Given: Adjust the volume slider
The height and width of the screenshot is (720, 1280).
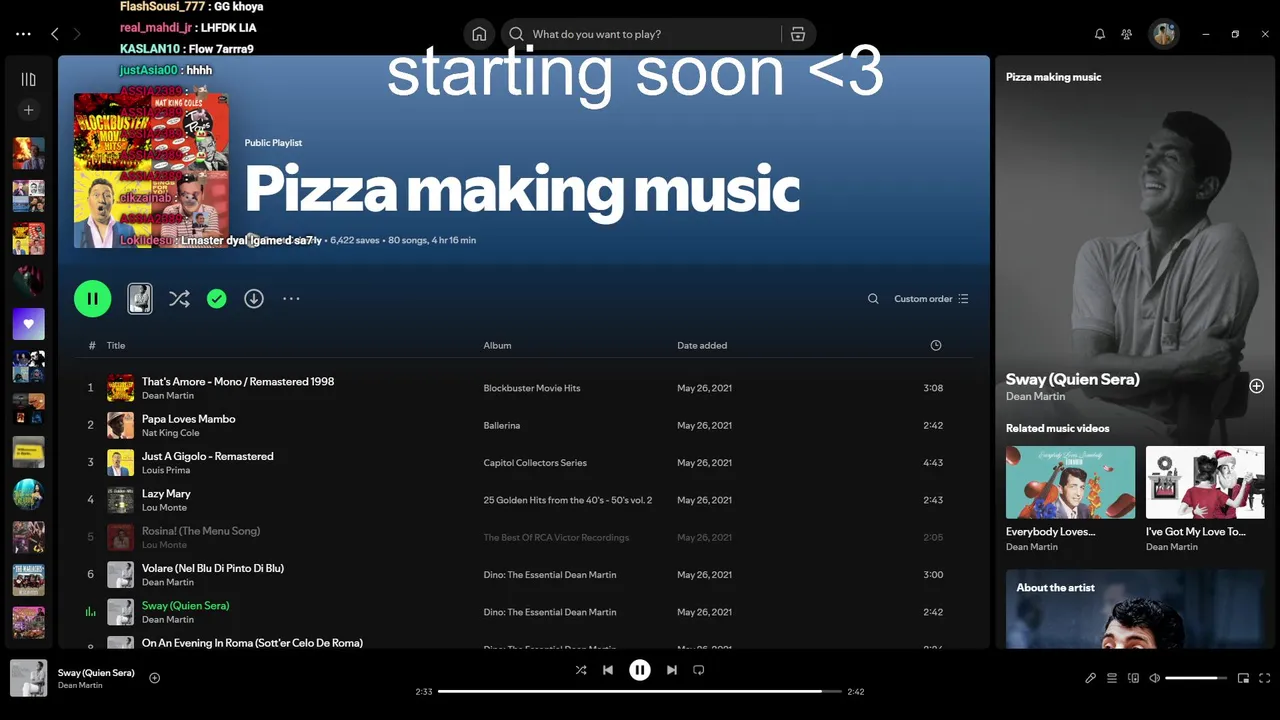Looking at the screenshot, I should pyautogui.click(x=1196, y=678).
